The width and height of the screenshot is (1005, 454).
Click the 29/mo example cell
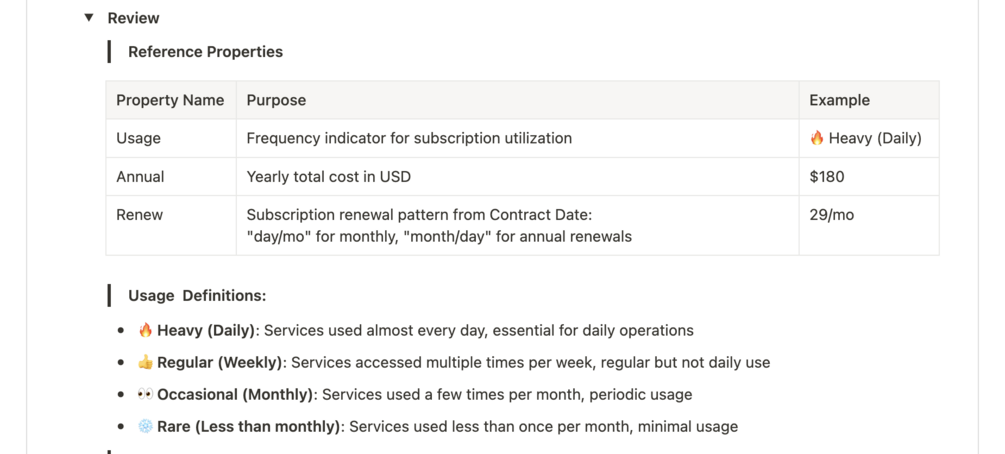pyautogui.click(x=832, y=214)
